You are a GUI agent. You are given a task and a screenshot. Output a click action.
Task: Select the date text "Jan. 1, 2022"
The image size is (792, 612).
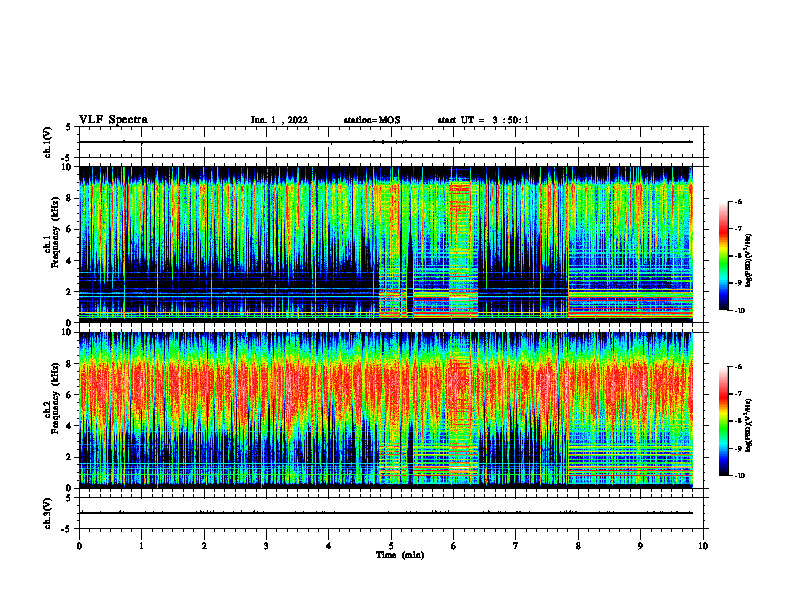point(279,120)
